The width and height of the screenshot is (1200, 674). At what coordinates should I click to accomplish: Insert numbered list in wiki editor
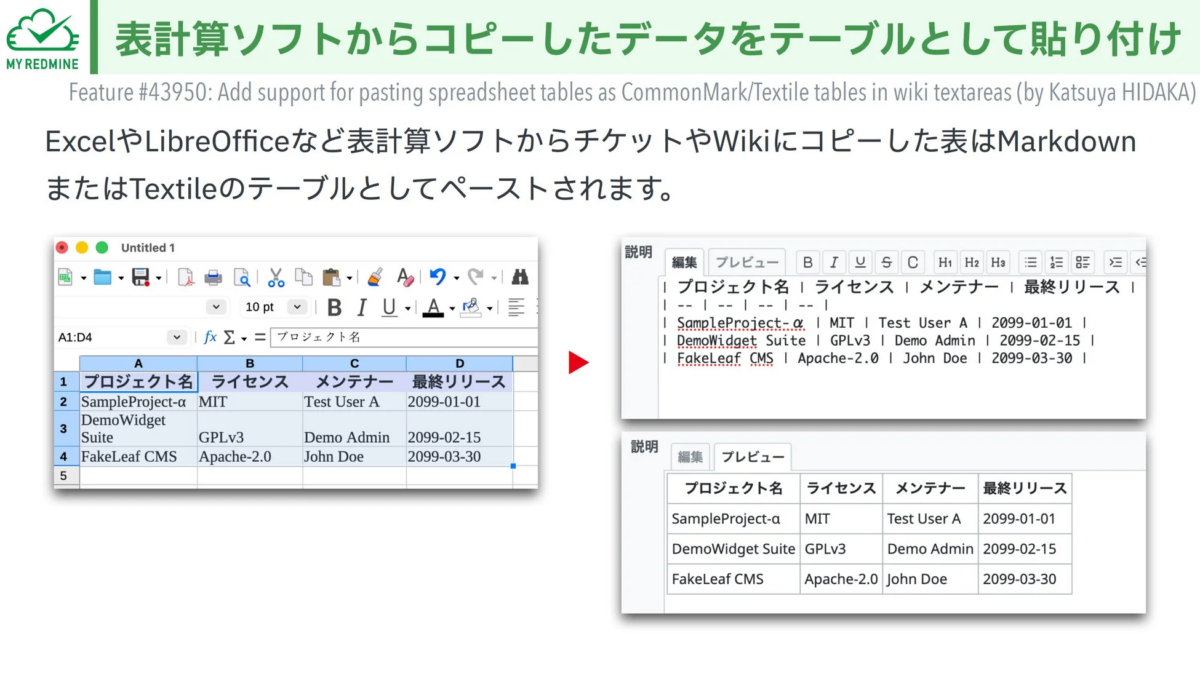click(x=1057, y=262)
